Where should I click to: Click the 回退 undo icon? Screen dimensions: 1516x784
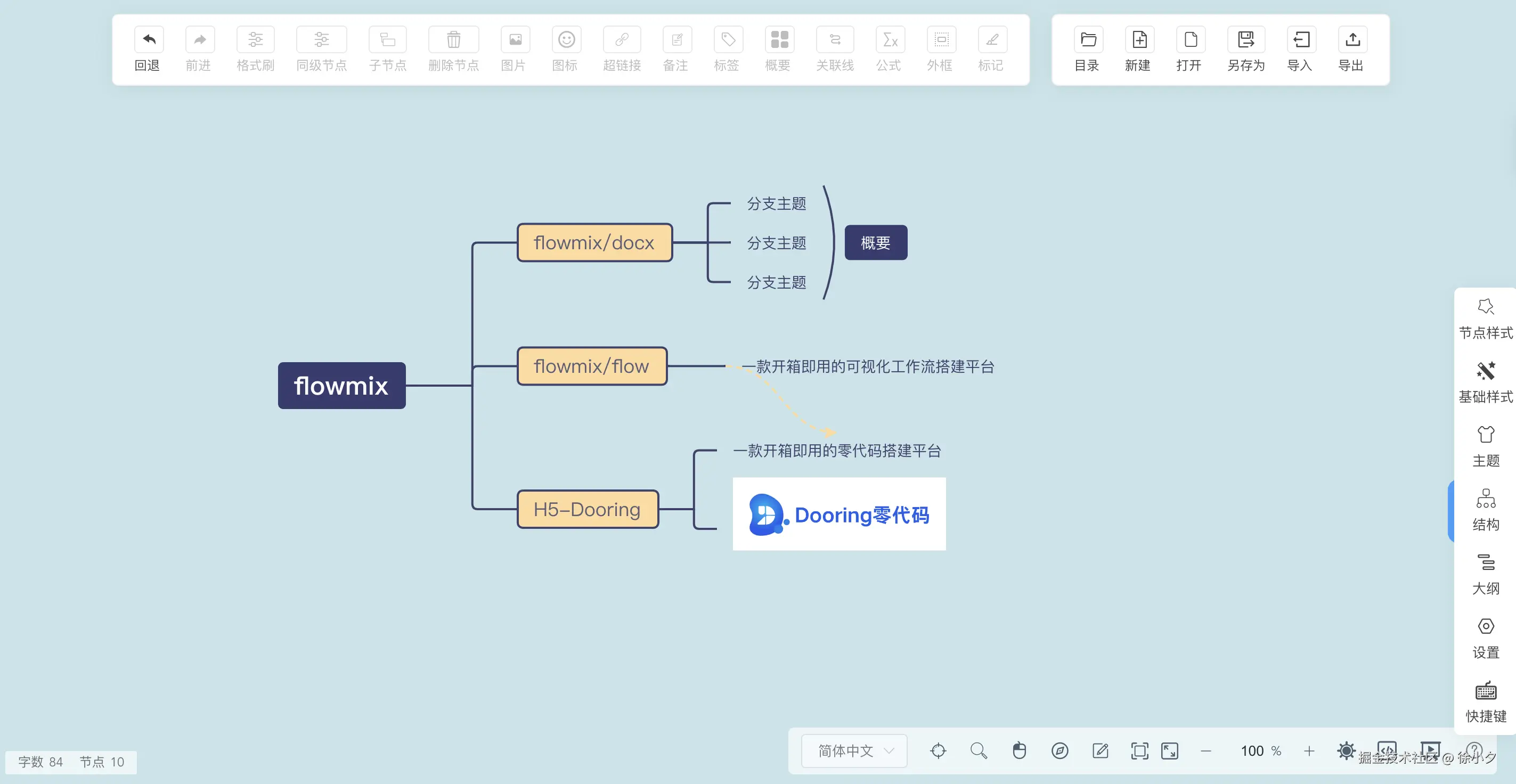point(148,40)
